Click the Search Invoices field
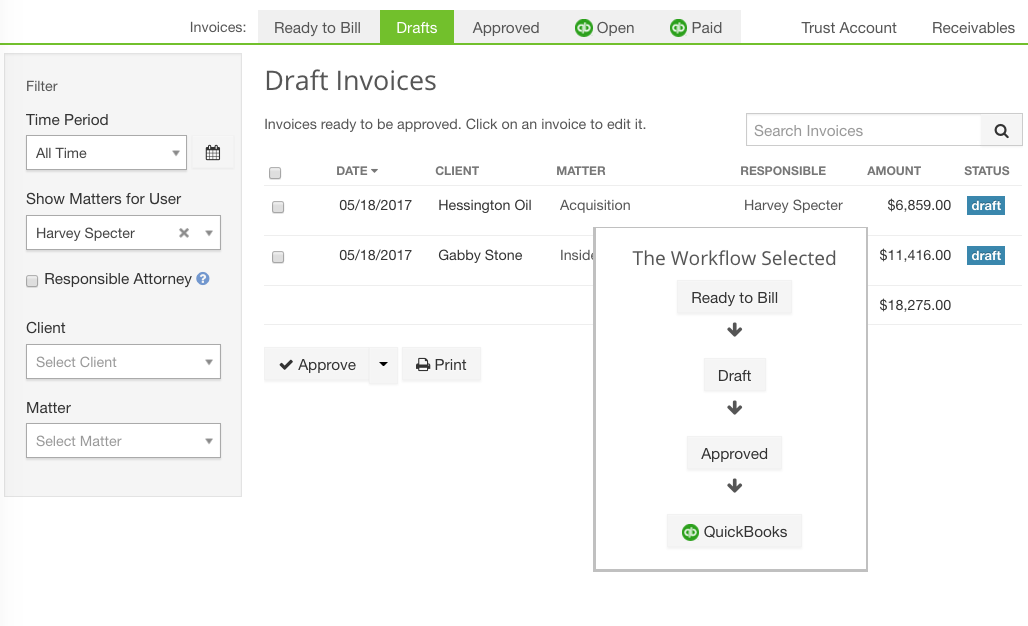 863,130
